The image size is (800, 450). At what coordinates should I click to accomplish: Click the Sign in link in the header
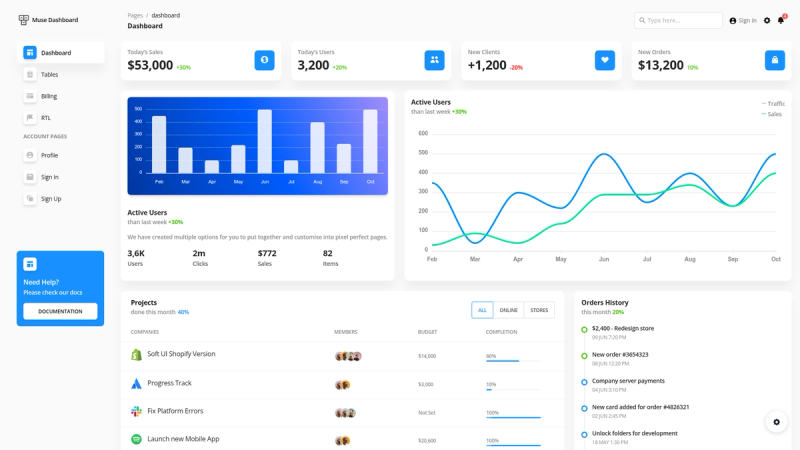point(743,20)
